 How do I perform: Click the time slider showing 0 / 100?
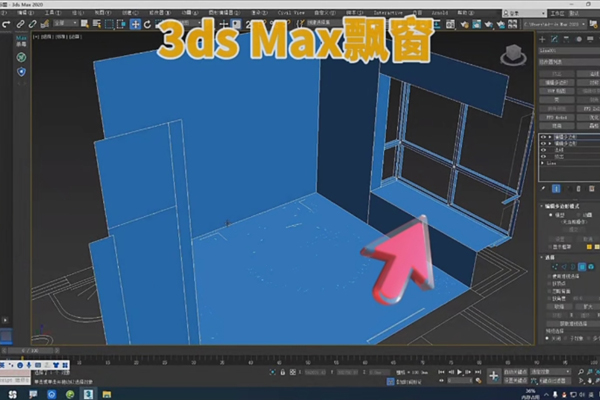pos(30,351)
